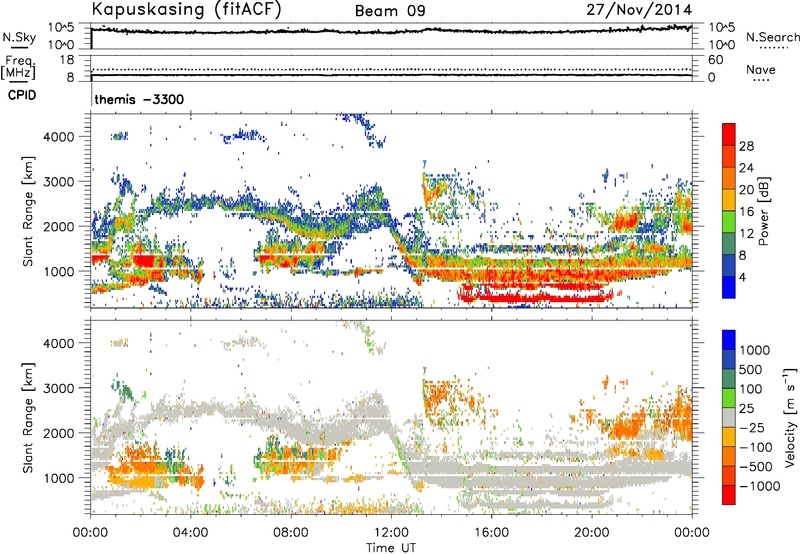Screen dimensions: 800x554
Task: Click the '4000' tick of the power panel
Action: pyautogui.click(x=58, y=137)
